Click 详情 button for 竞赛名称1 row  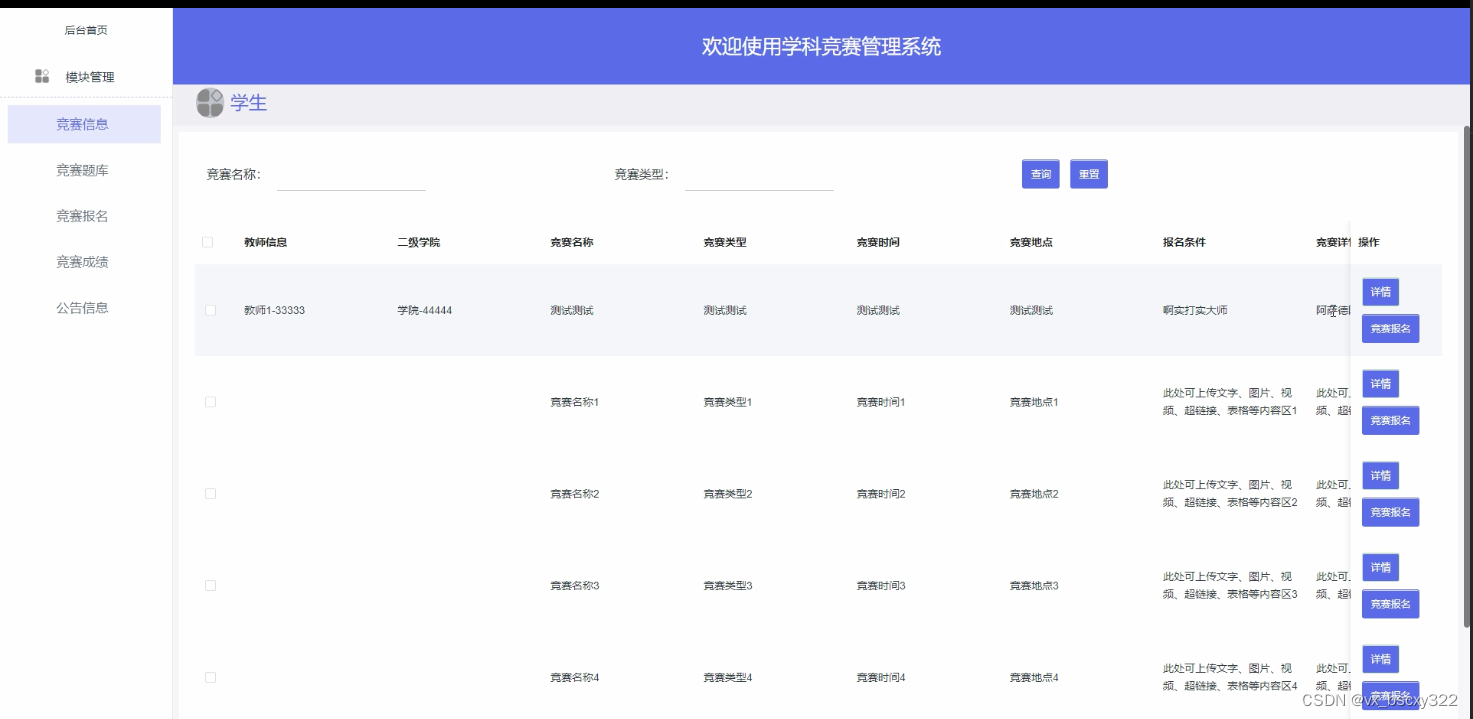pyautogui.click(x=1381, y=384)
